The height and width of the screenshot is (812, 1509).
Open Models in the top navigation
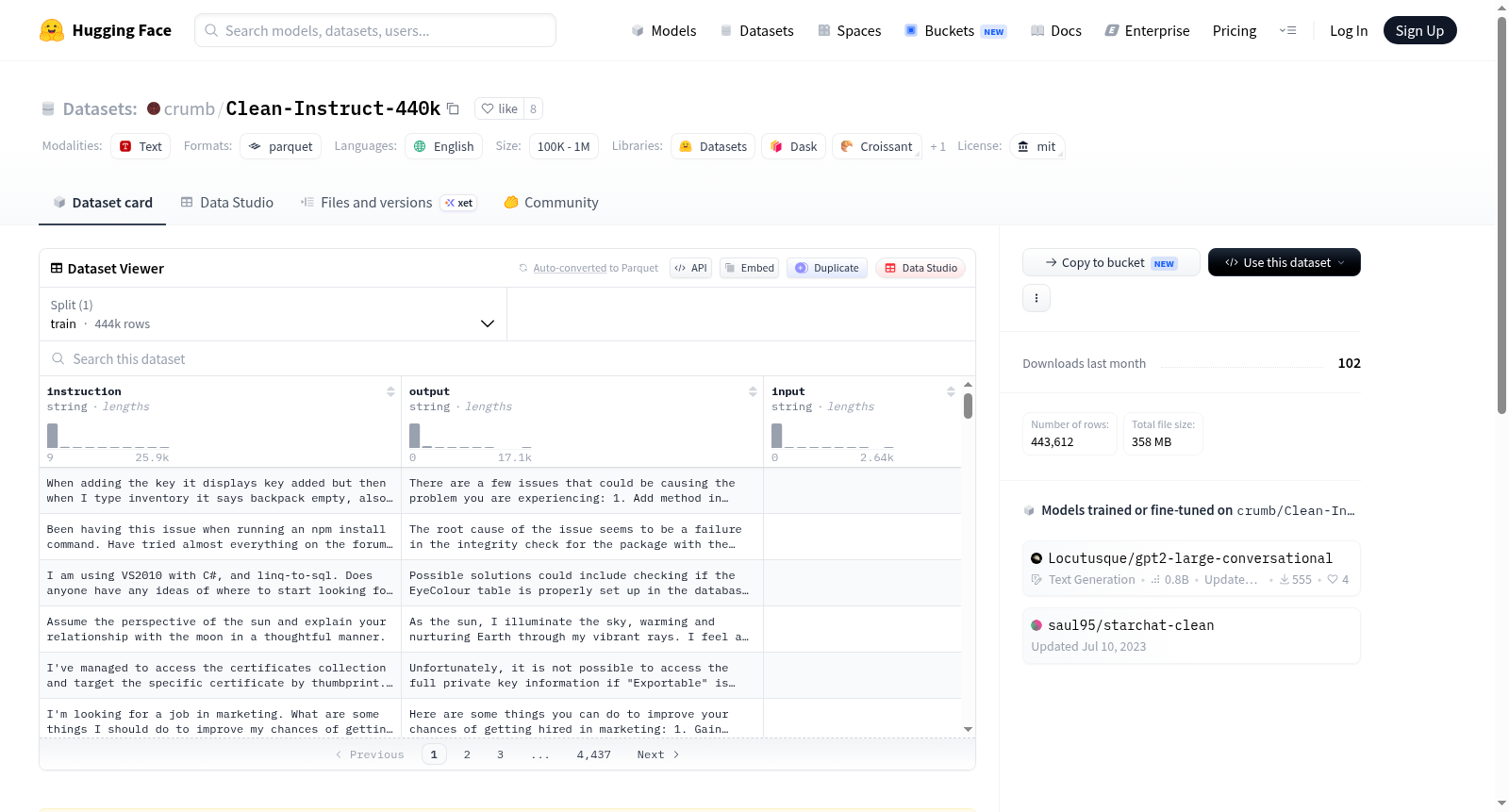(x=664, y=30)
